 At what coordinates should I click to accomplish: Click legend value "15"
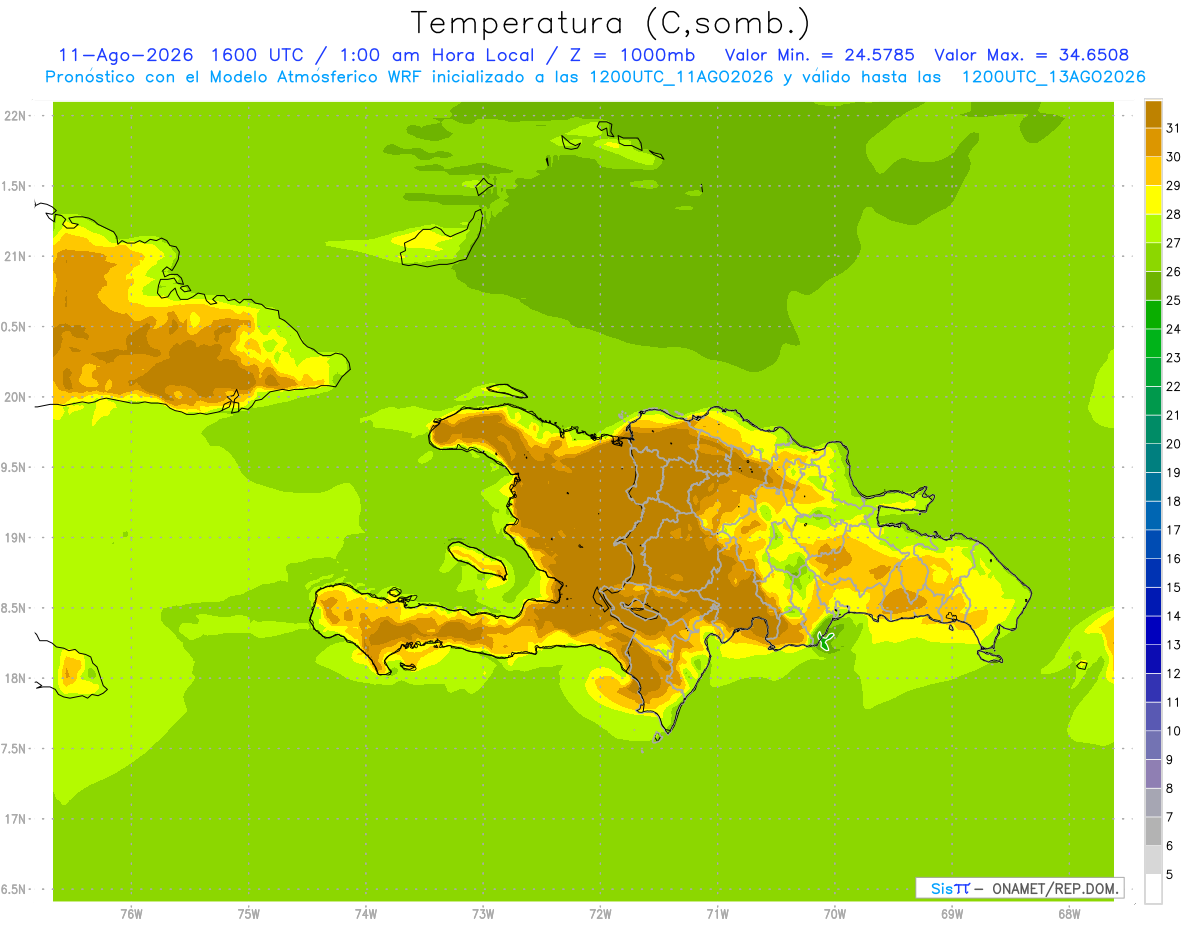[x=1174, y=587]
